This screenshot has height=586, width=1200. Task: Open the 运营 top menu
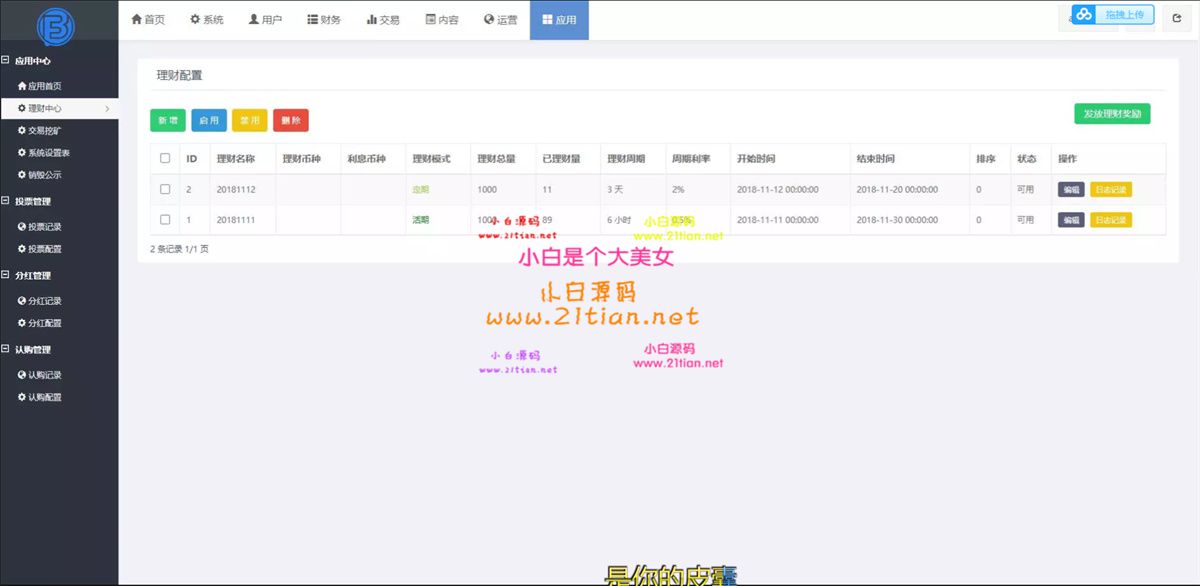pos(500,20)
